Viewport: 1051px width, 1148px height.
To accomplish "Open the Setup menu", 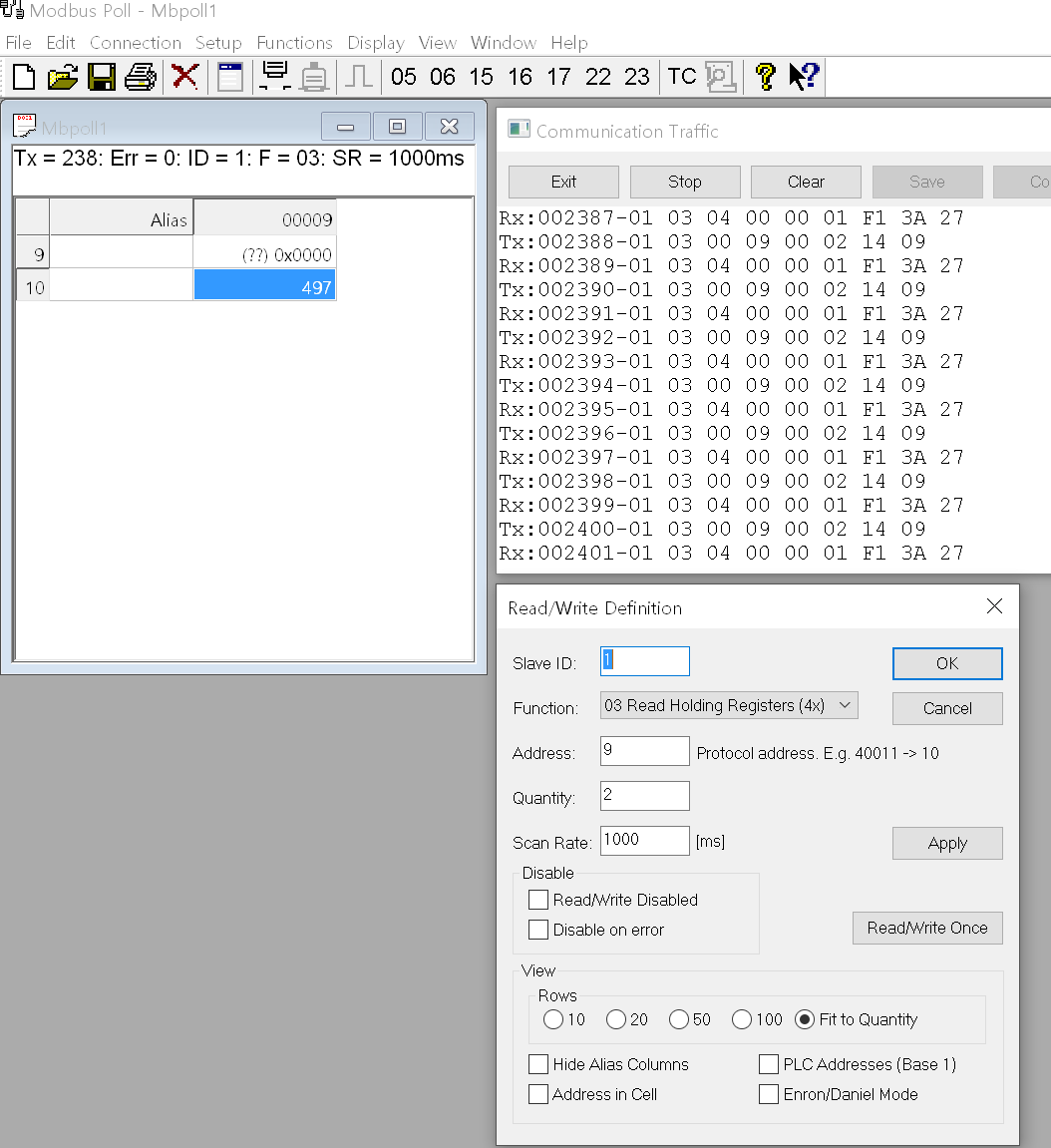I will (x=218, y=43).
